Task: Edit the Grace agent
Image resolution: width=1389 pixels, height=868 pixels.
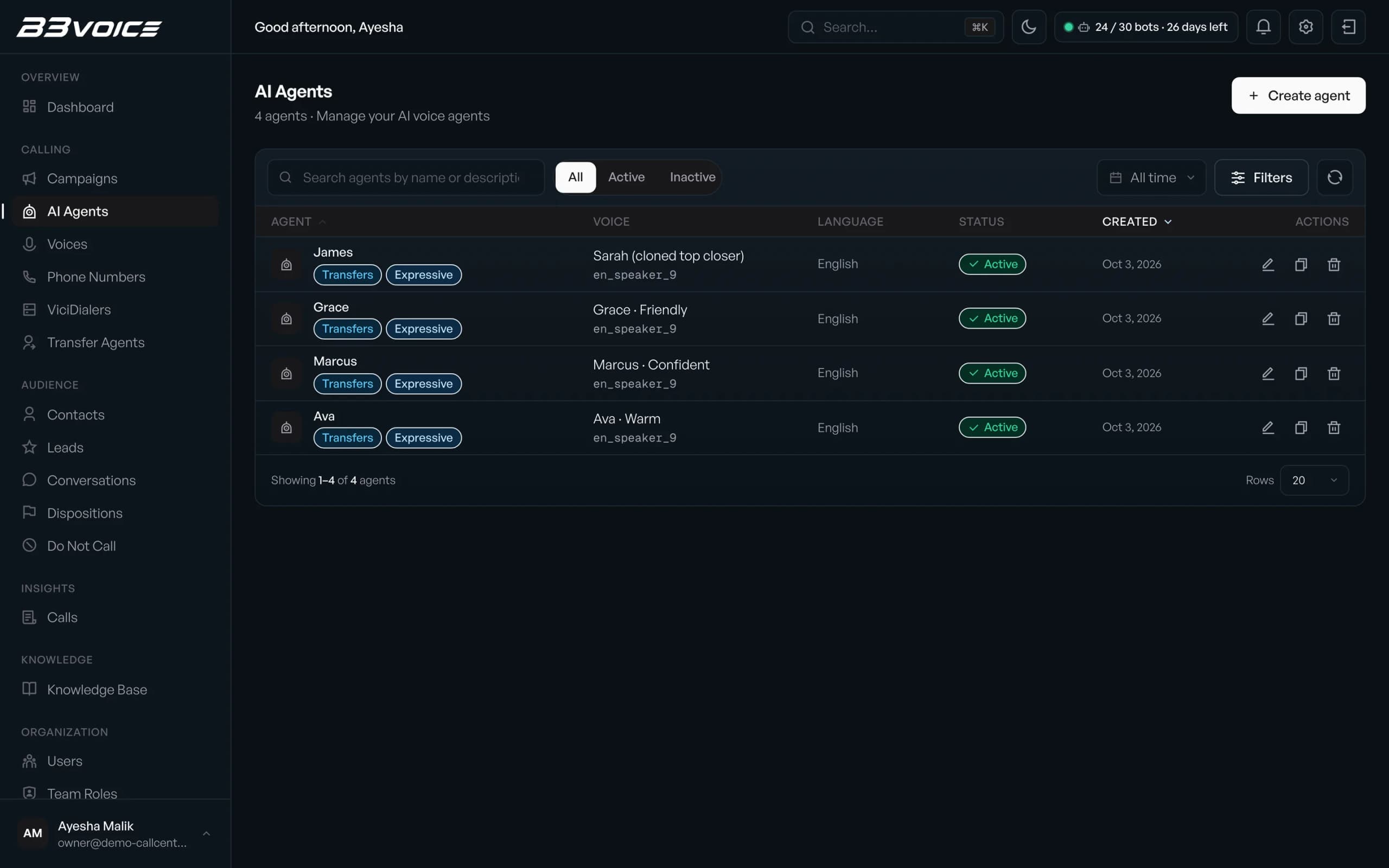Action: tap(1268, 318)
